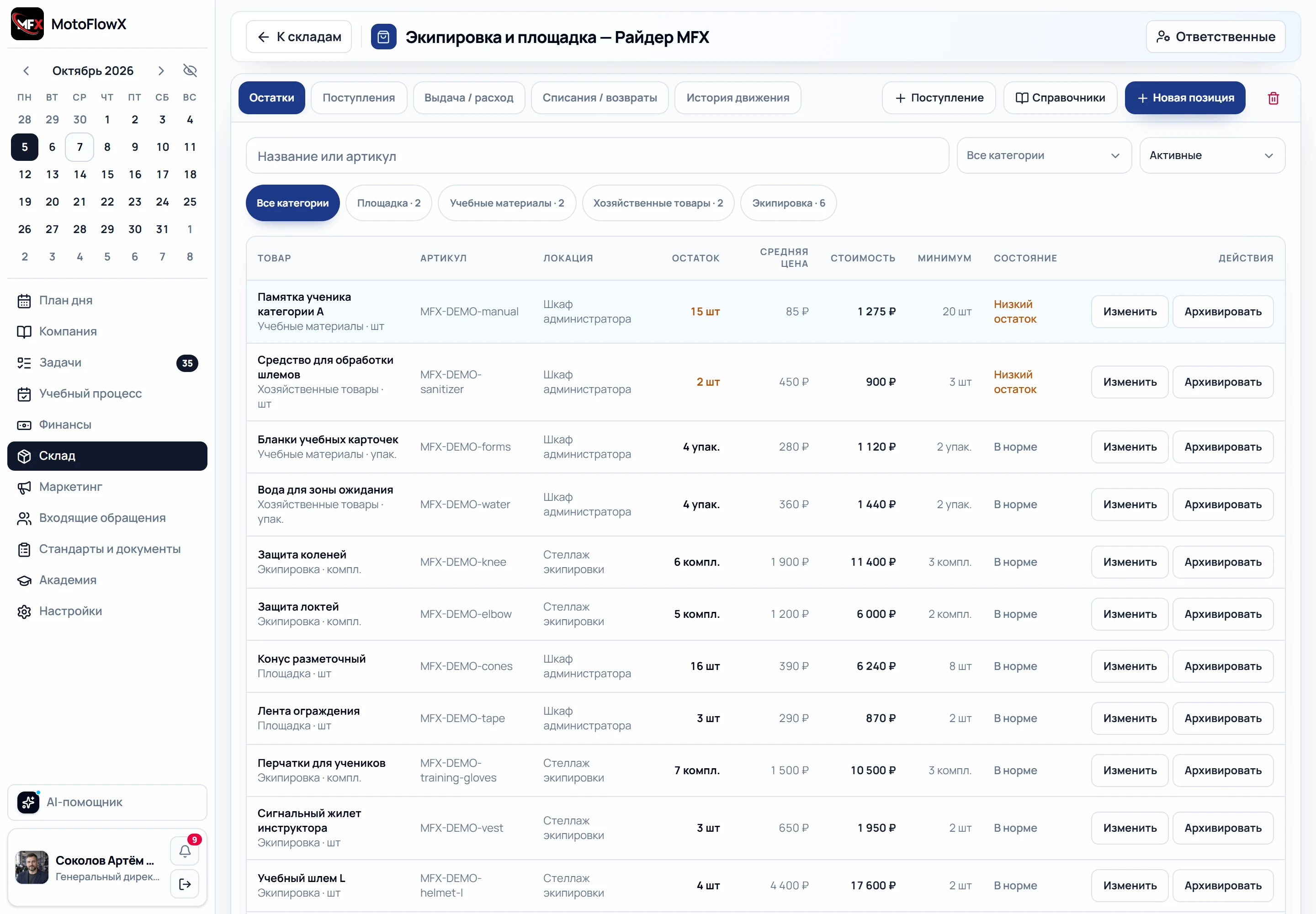The image size is (1316, 914).
Task: Open Учебный процесс section
Action: [x=107, y=393]
